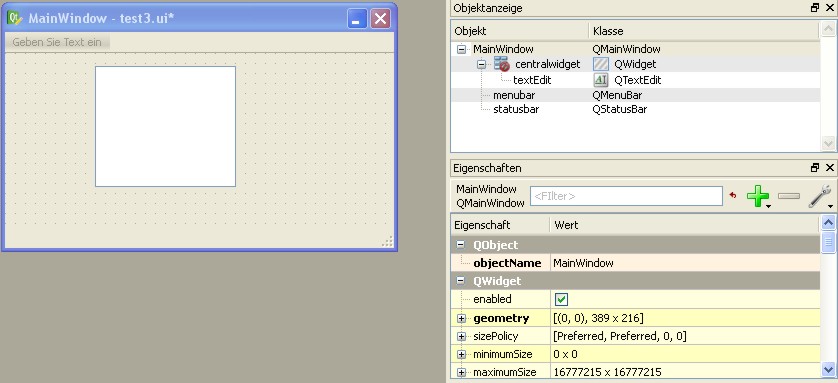
Task: Click the property Filter input field
Action: 626,196
